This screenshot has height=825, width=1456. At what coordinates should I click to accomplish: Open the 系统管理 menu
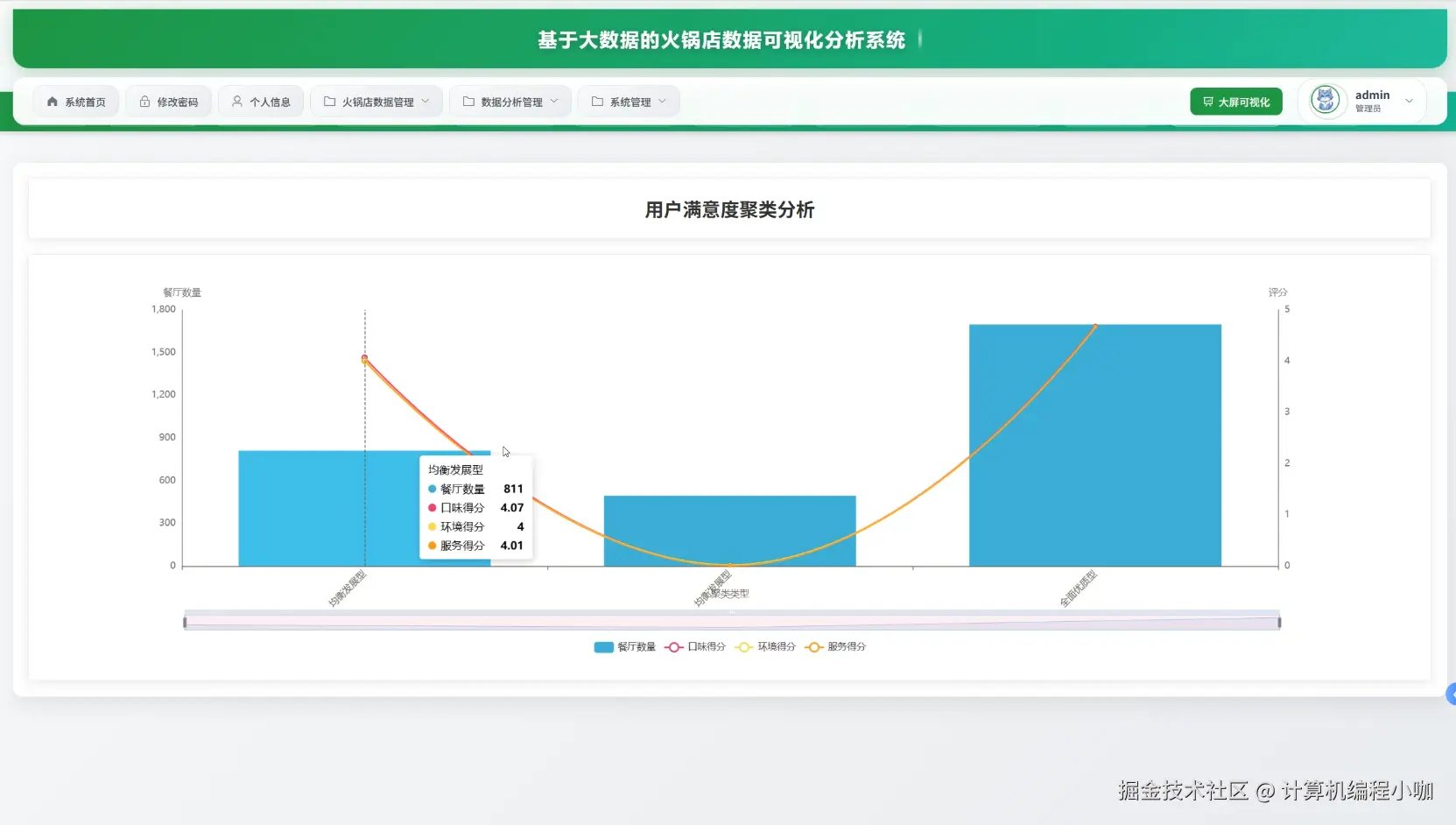[x=629, y=102]
